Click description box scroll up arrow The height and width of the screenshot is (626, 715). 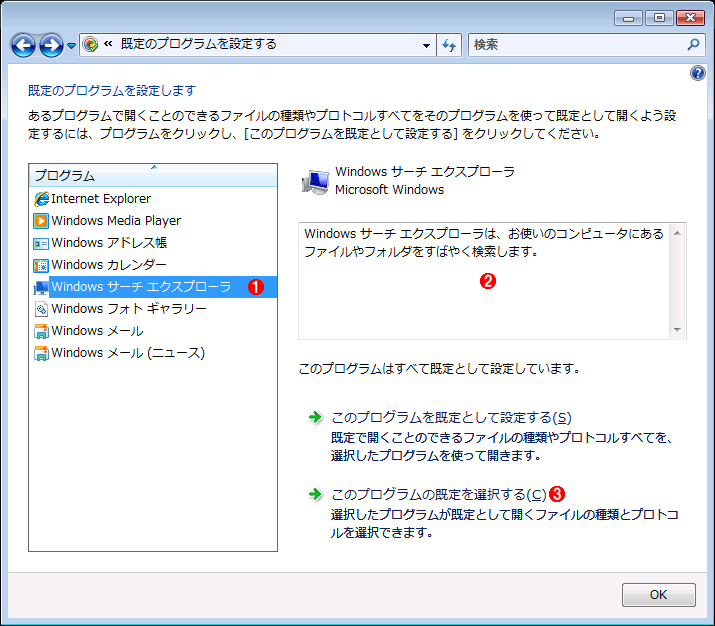(677, 233)
